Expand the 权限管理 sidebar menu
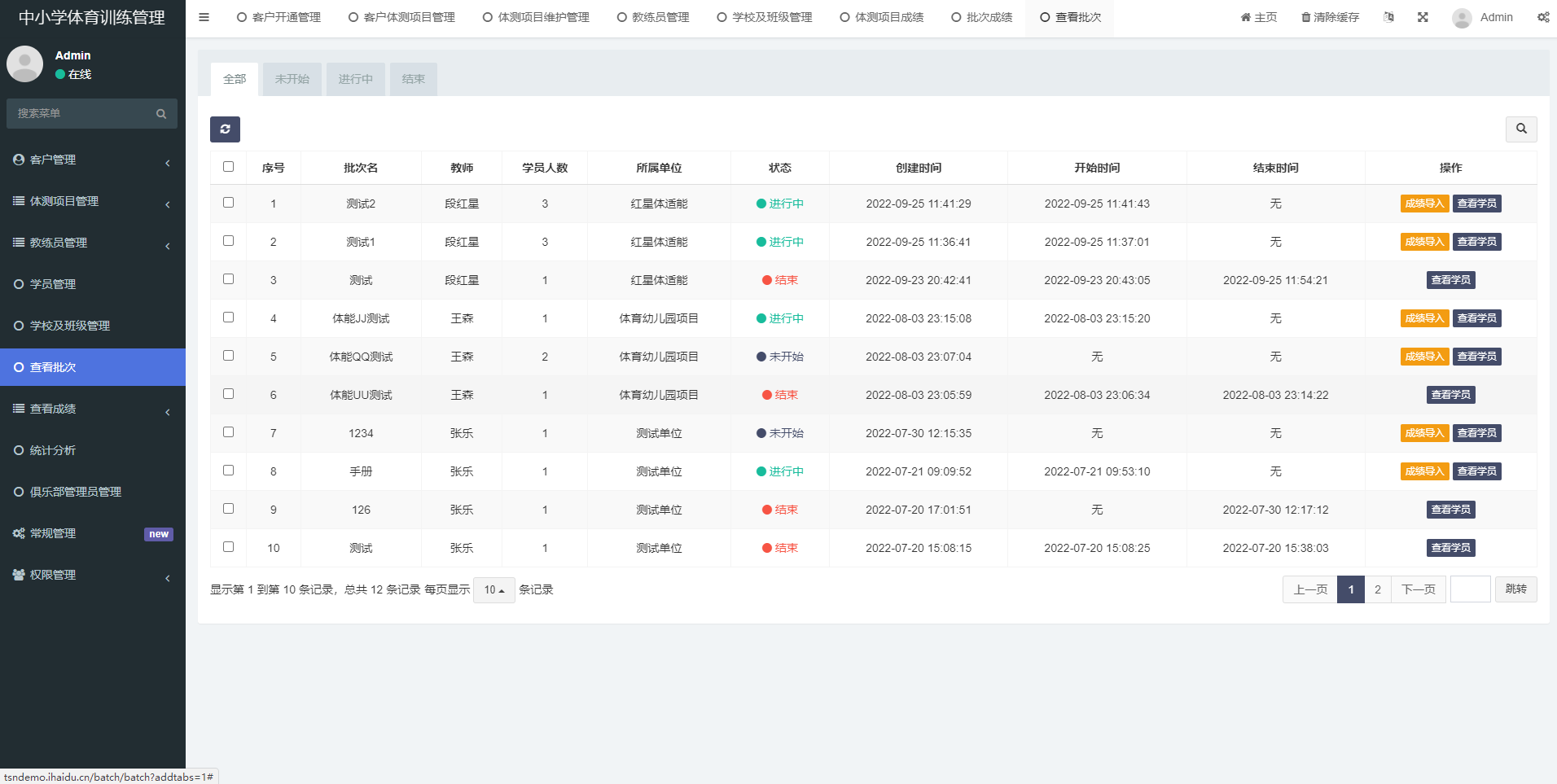This screenshot has height=784, width=1557. pyautogui.click(x=92, y=575)
